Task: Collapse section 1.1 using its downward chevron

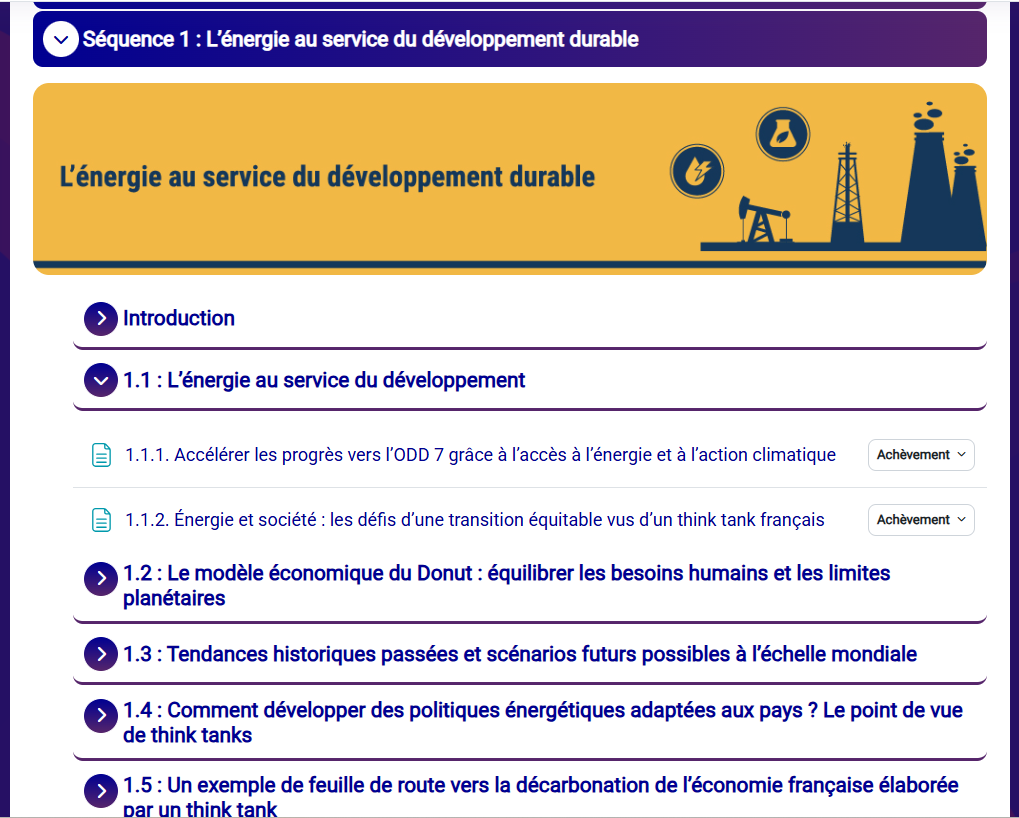Action: point(100,380)
